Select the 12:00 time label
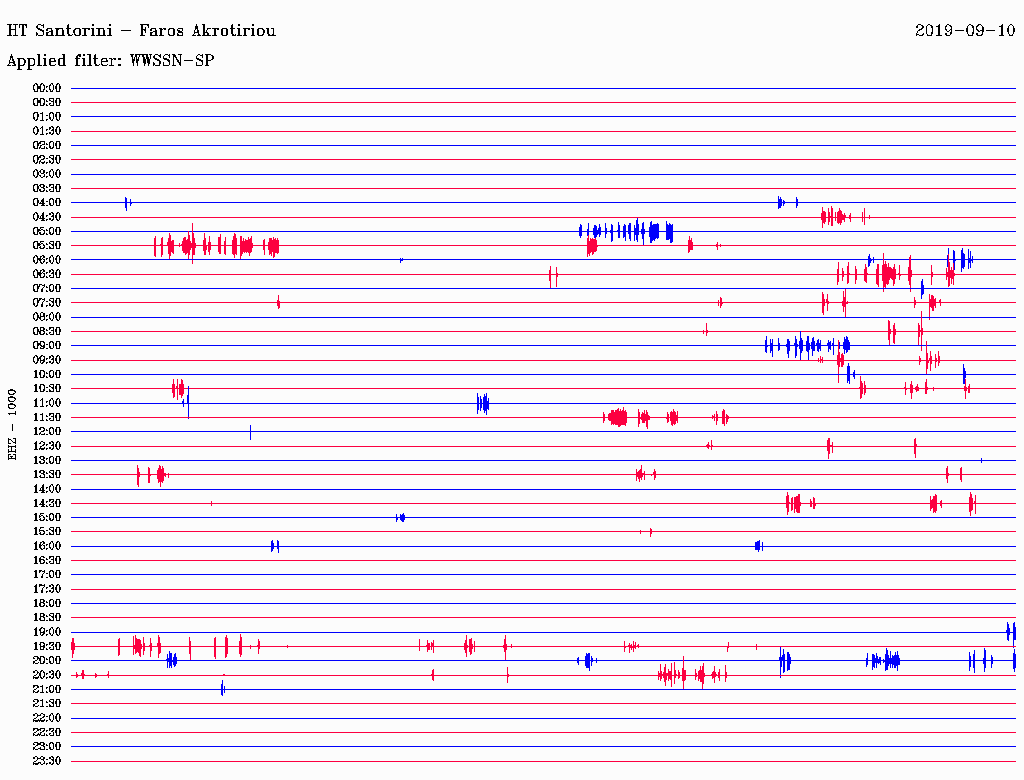Viewport: 1024px width, 780px height. [x=46, y=431]
